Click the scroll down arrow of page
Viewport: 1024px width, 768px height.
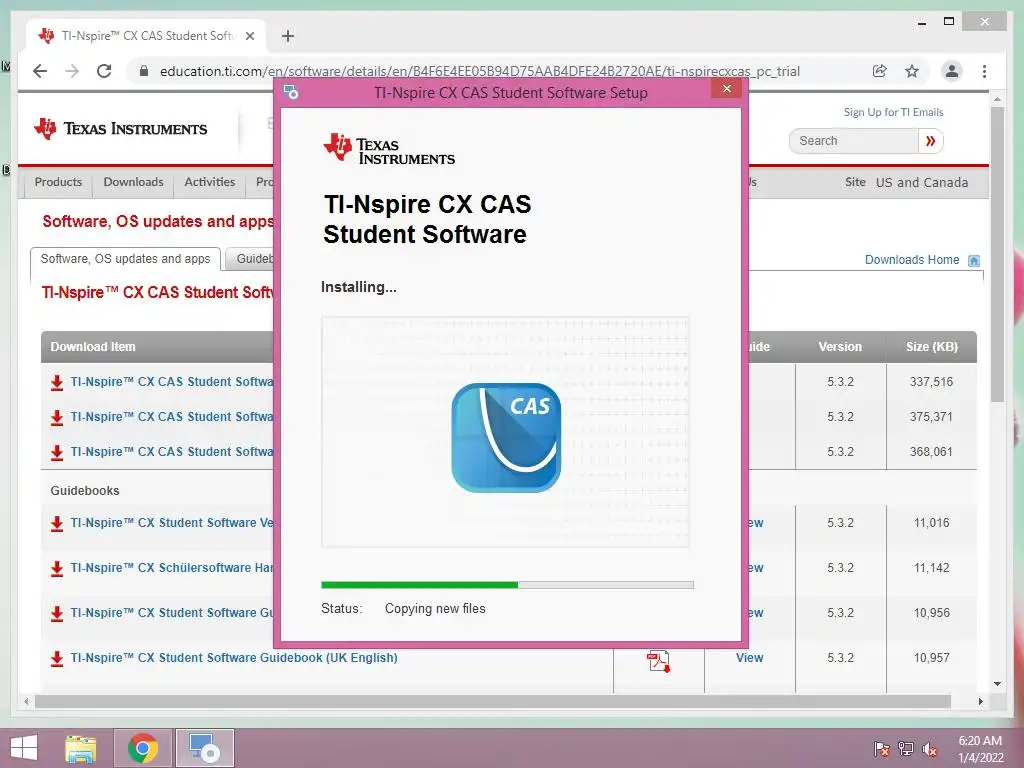tap(997, 684)
